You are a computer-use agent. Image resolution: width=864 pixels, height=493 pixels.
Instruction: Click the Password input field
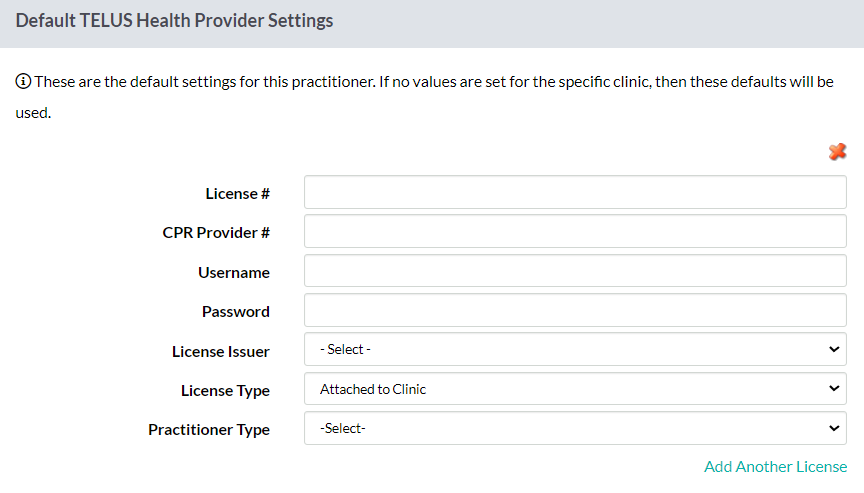pos(575,310)
